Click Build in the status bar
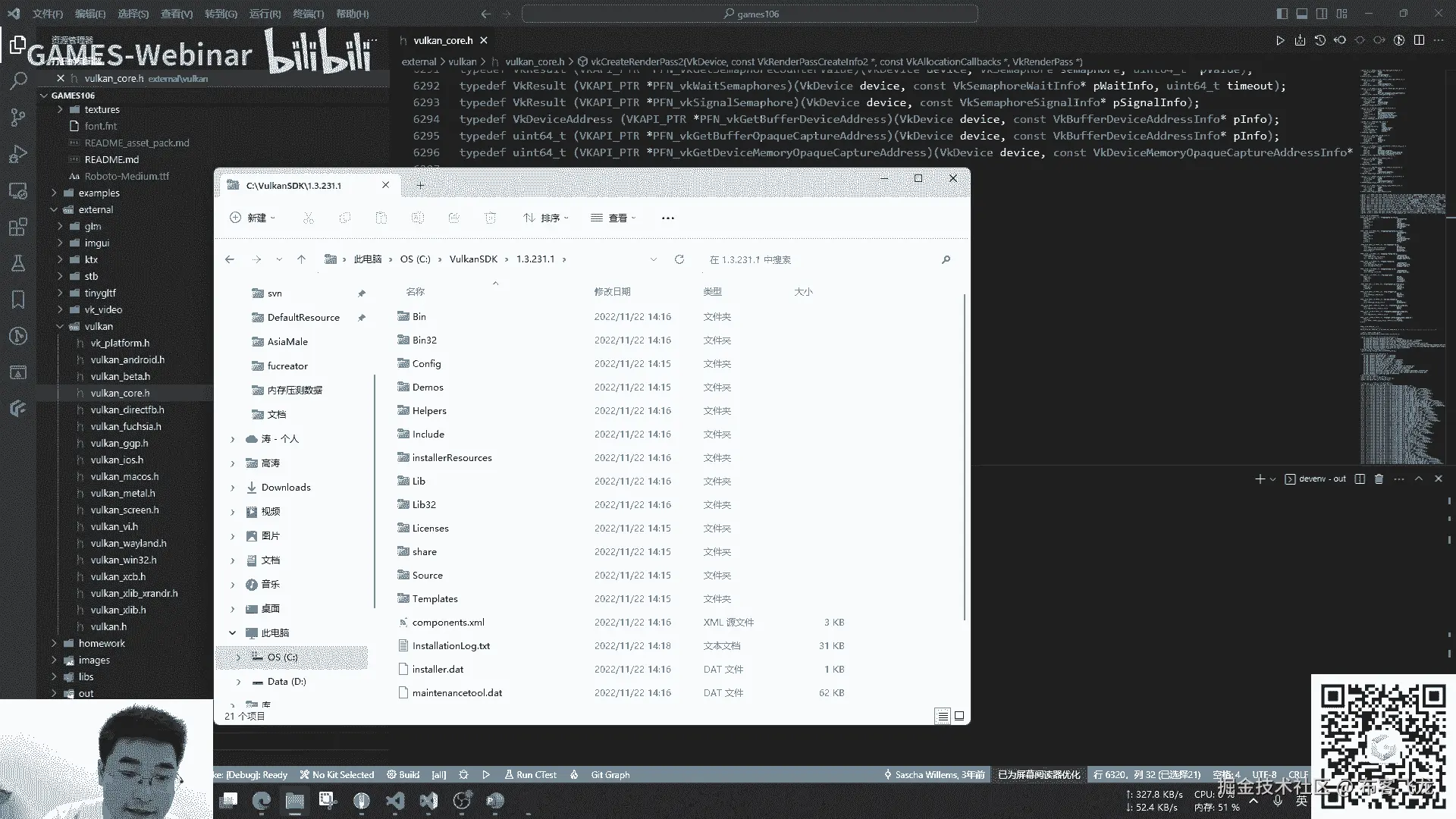The image size is (1456, 819). tap(403, 775)
